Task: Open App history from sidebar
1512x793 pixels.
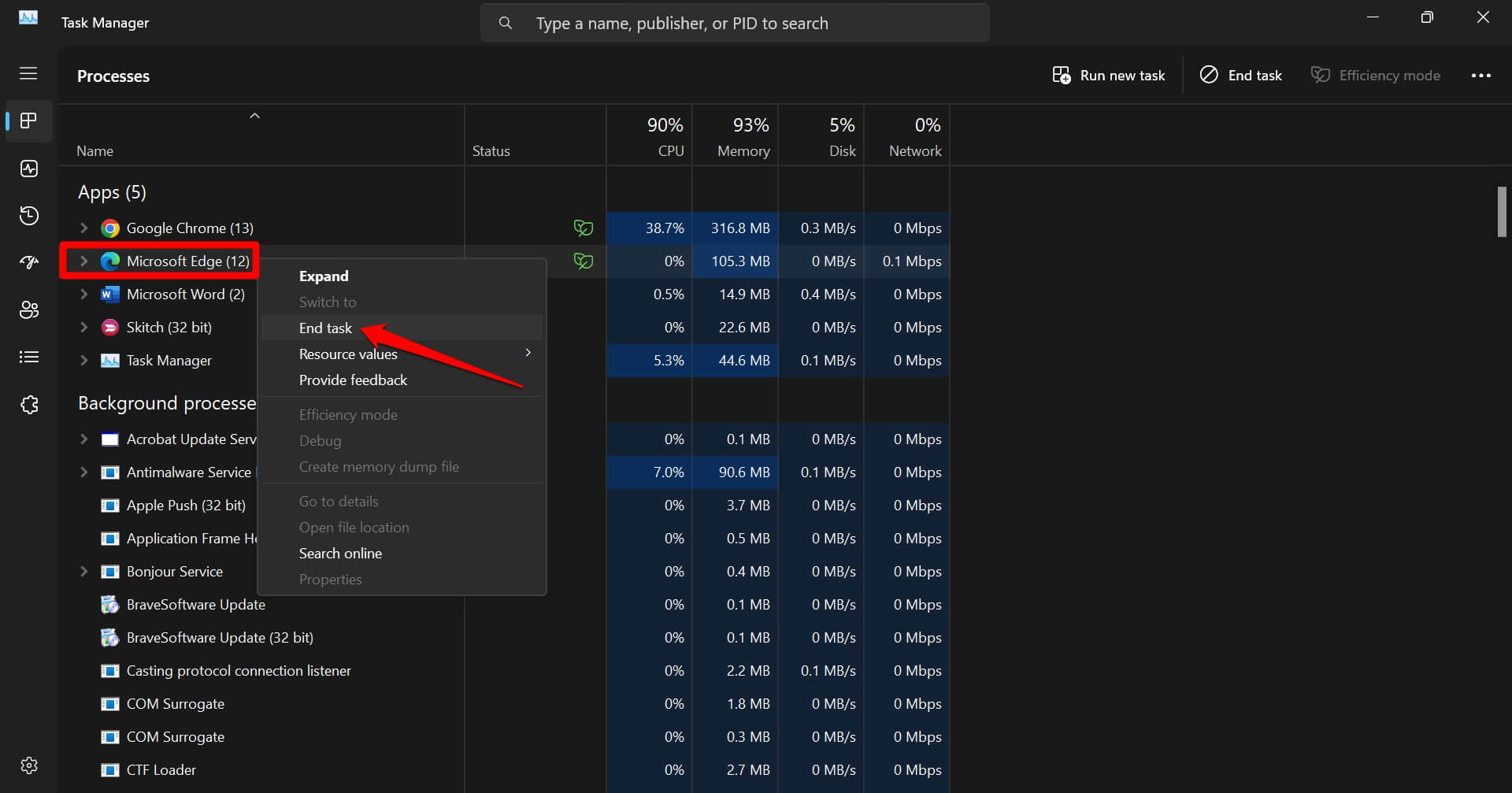Action: point(29,216)
